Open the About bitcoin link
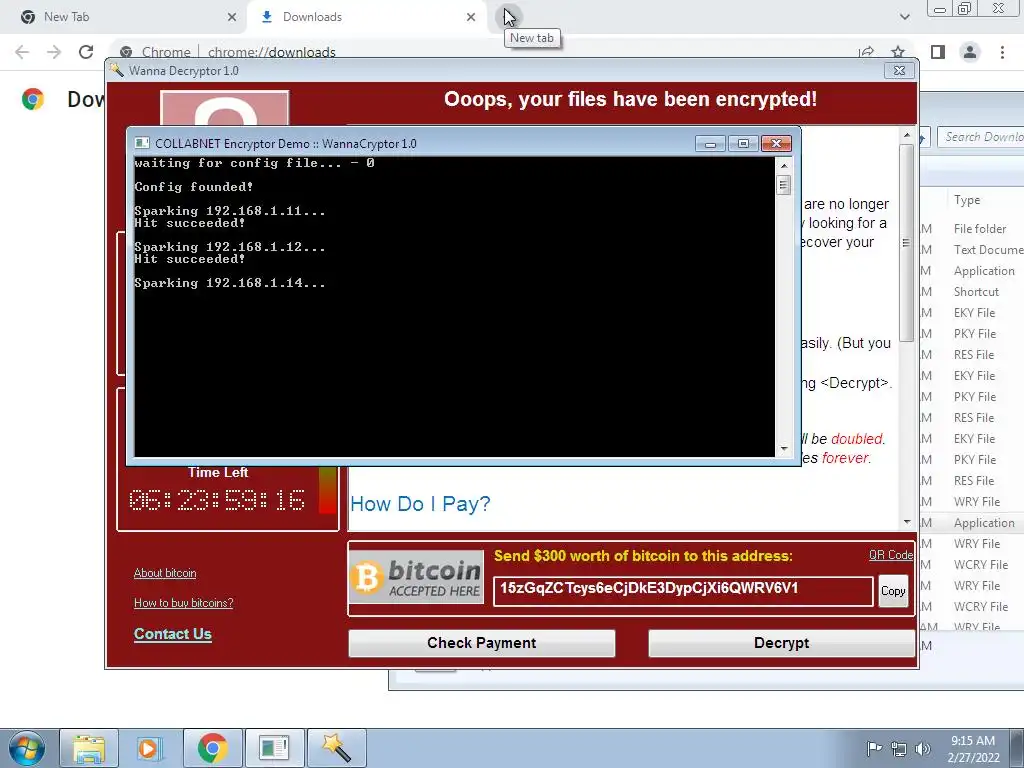 165,573
